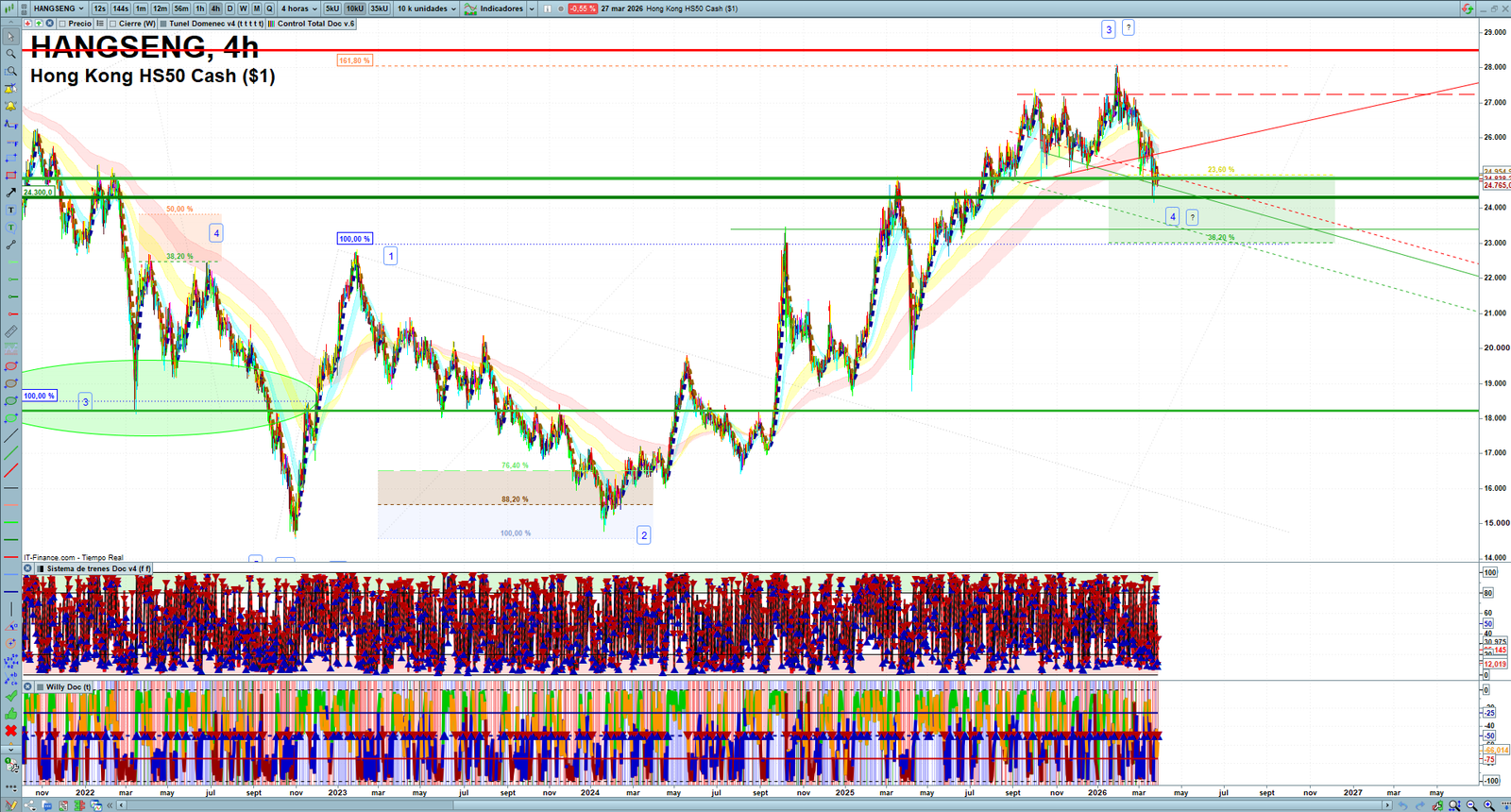Select the red diagonal trendline tool
The width and height of the screenshot is (1511, 812).
(x=10, y=470)
